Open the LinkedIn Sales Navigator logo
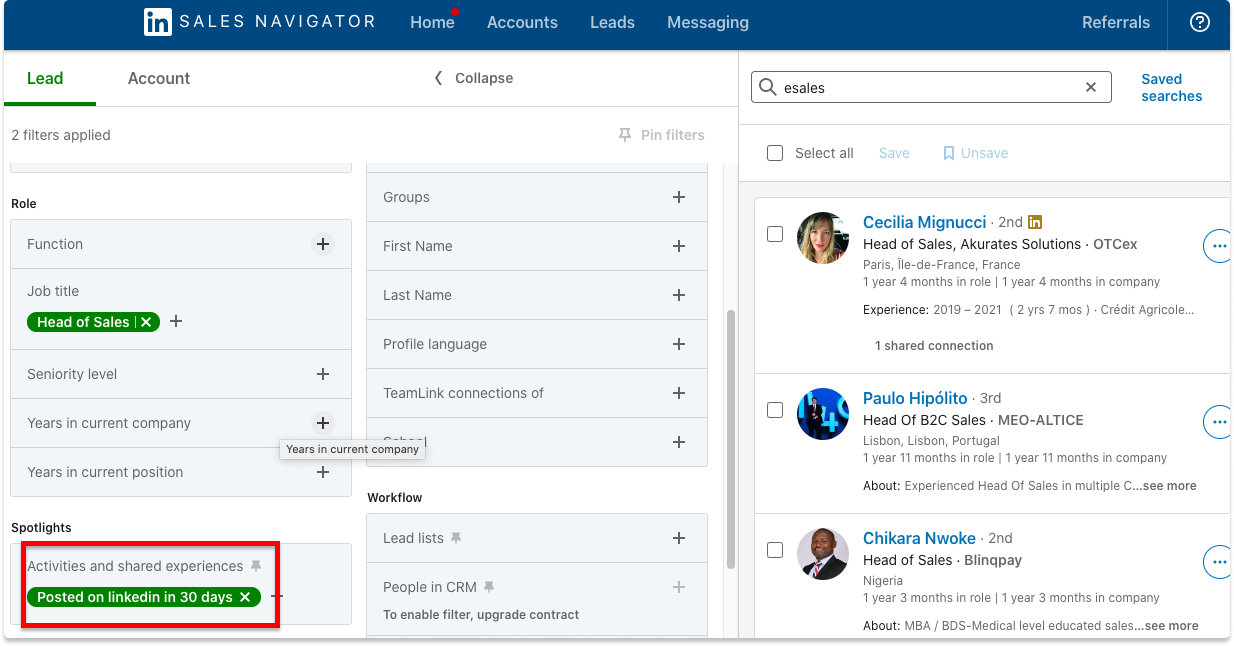The image size is (1234, 646). [x=259, y=22]
